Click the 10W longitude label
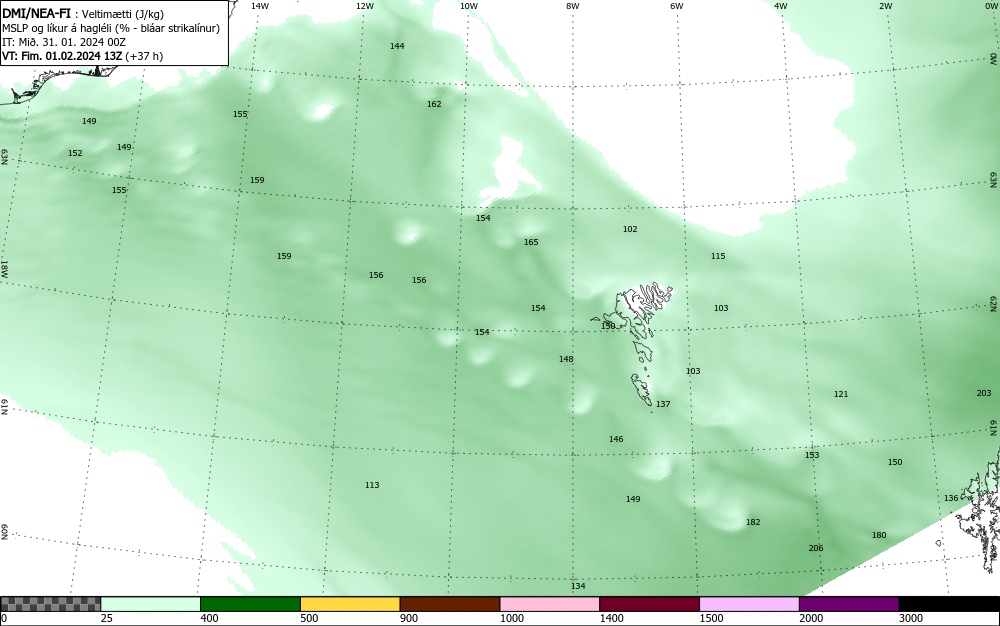 [x=469, y=6]
